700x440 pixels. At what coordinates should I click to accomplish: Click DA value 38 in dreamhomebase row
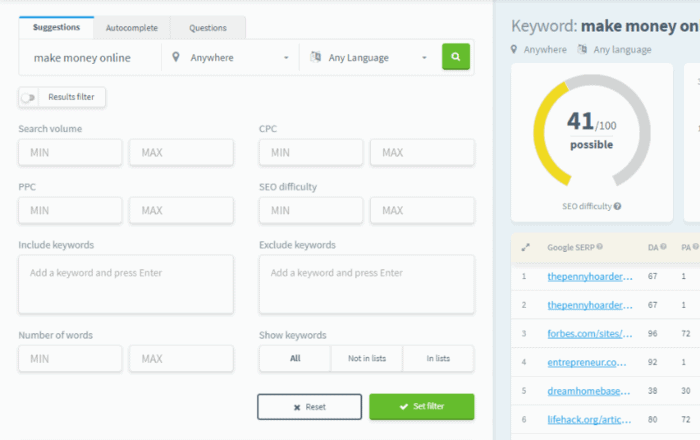[x=653, y=391]
